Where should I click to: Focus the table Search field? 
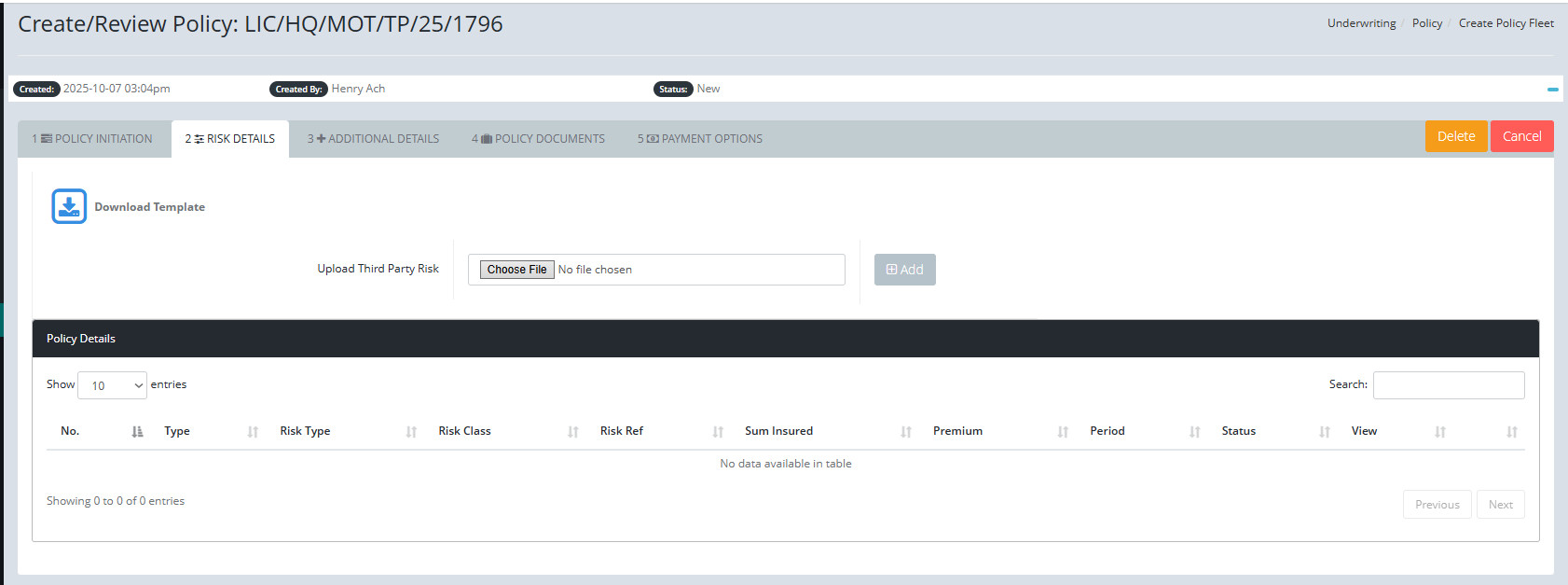point(1448,385)
